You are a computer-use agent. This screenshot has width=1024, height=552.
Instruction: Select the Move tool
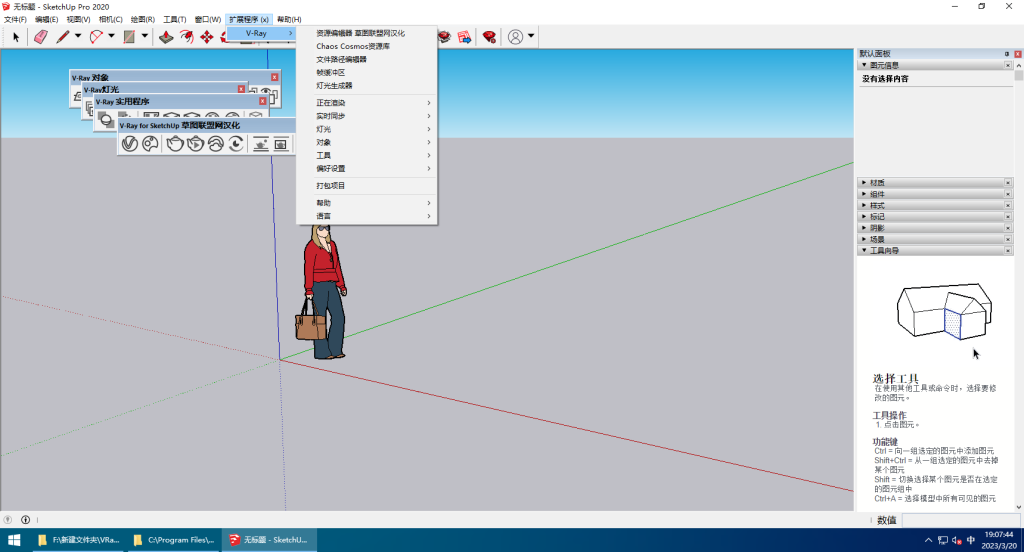(207, 37)
